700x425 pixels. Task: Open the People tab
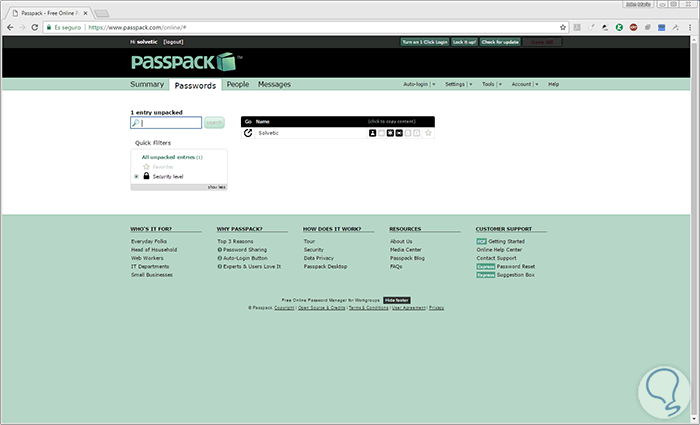coord(238,84)
